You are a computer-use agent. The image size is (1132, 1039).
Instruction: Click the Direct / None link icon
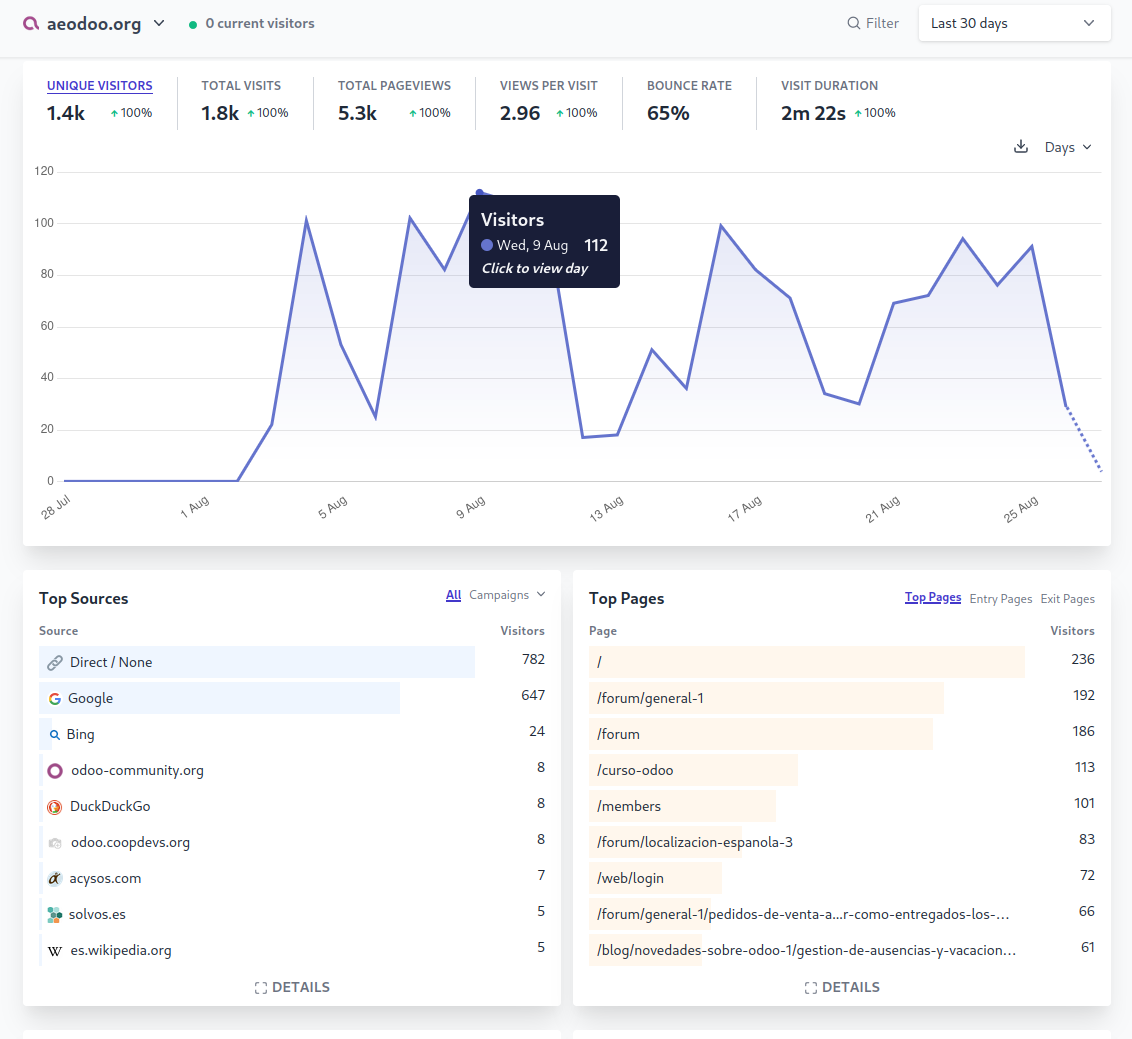click(55, 663)
